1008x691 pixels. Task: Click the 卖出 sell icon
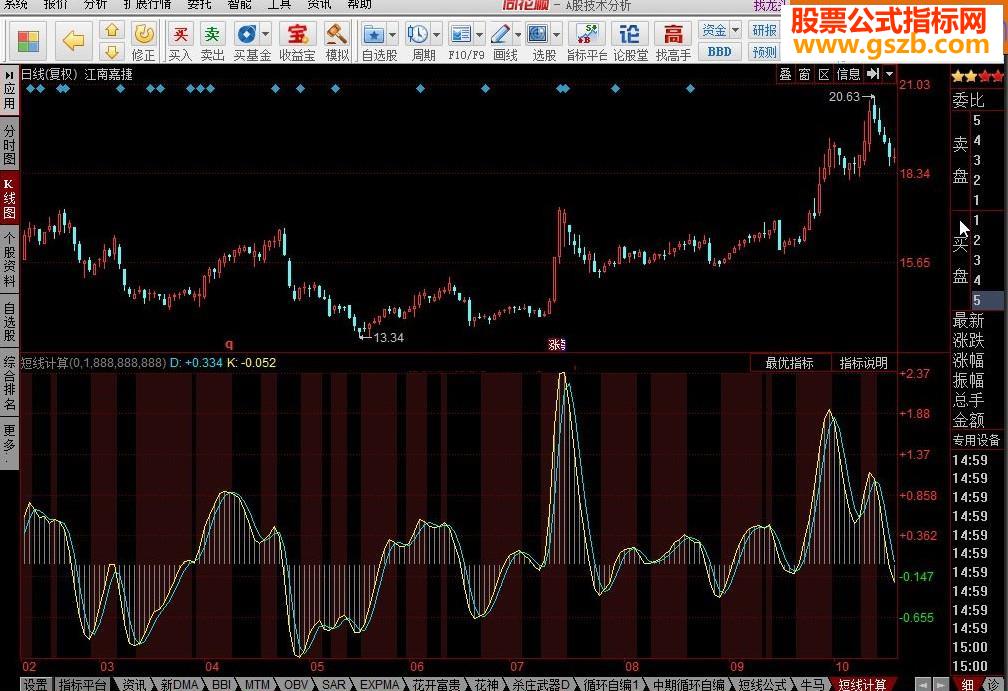coord(212,41)
